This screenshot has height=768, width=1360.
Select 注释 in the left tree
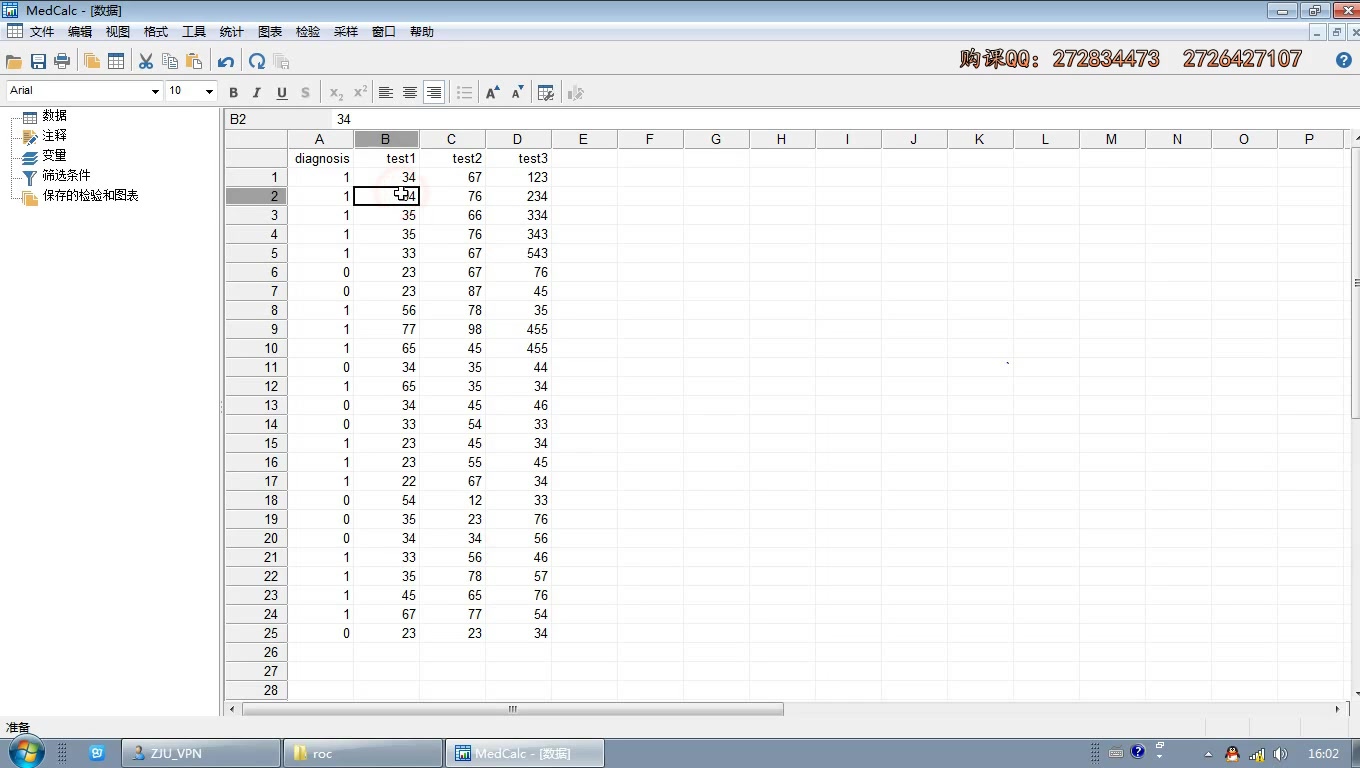54,135
